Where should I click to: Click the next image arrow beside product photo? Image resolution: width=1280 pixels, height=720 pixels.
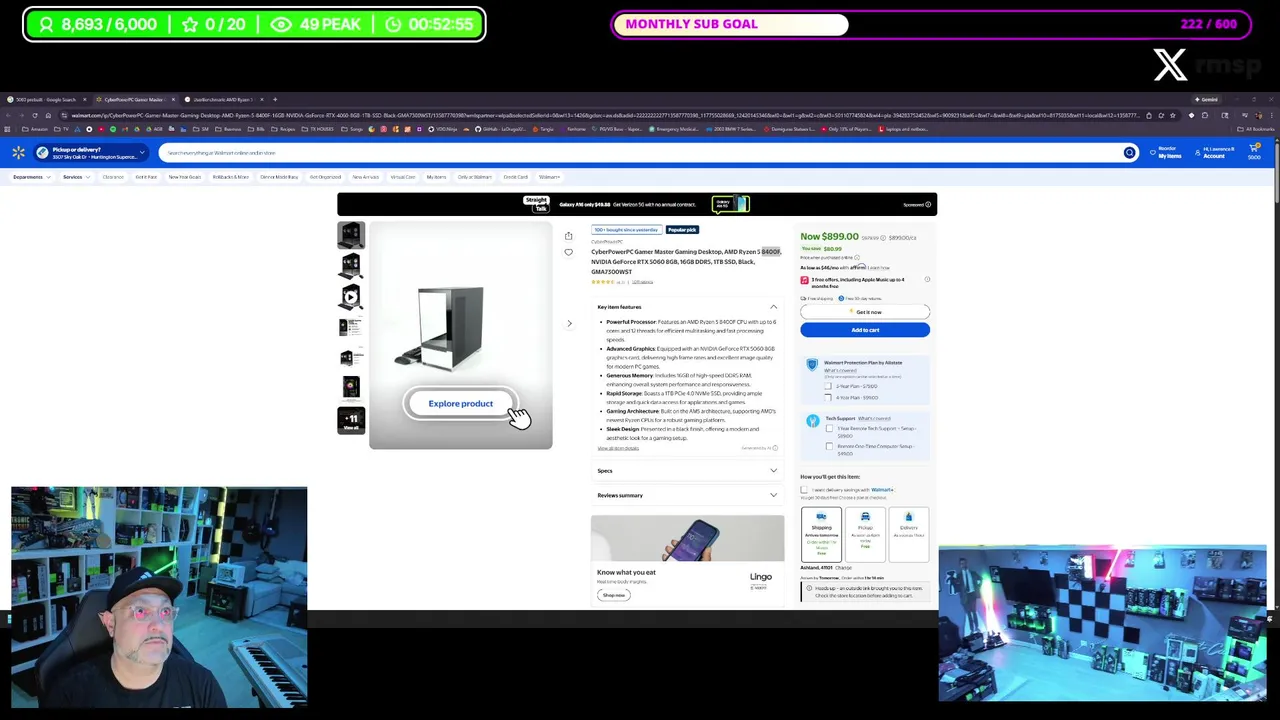[x=569, y=323]
